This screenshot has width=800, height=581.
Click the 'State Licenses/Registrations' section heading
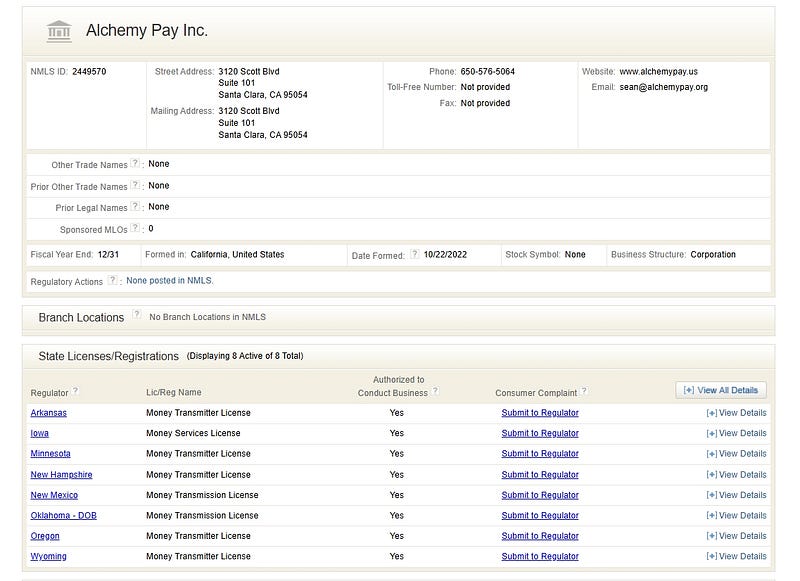109,356
